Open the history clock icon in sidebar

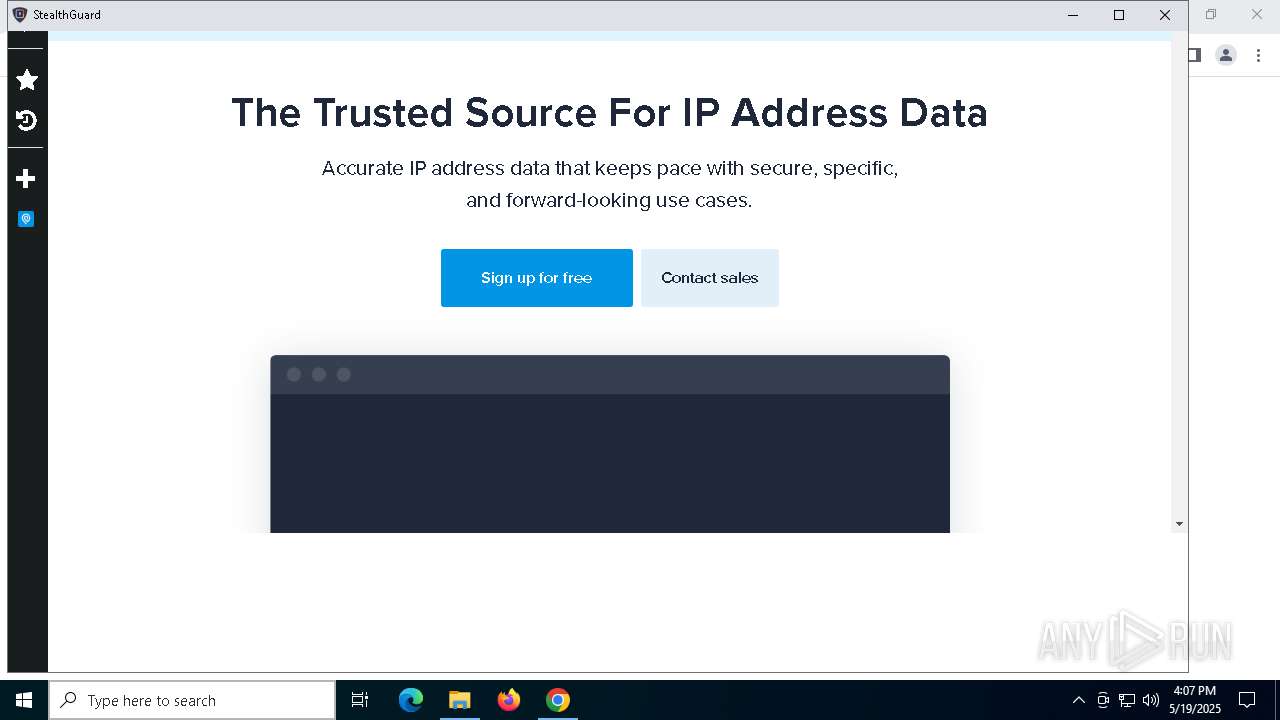coord(27,121)
